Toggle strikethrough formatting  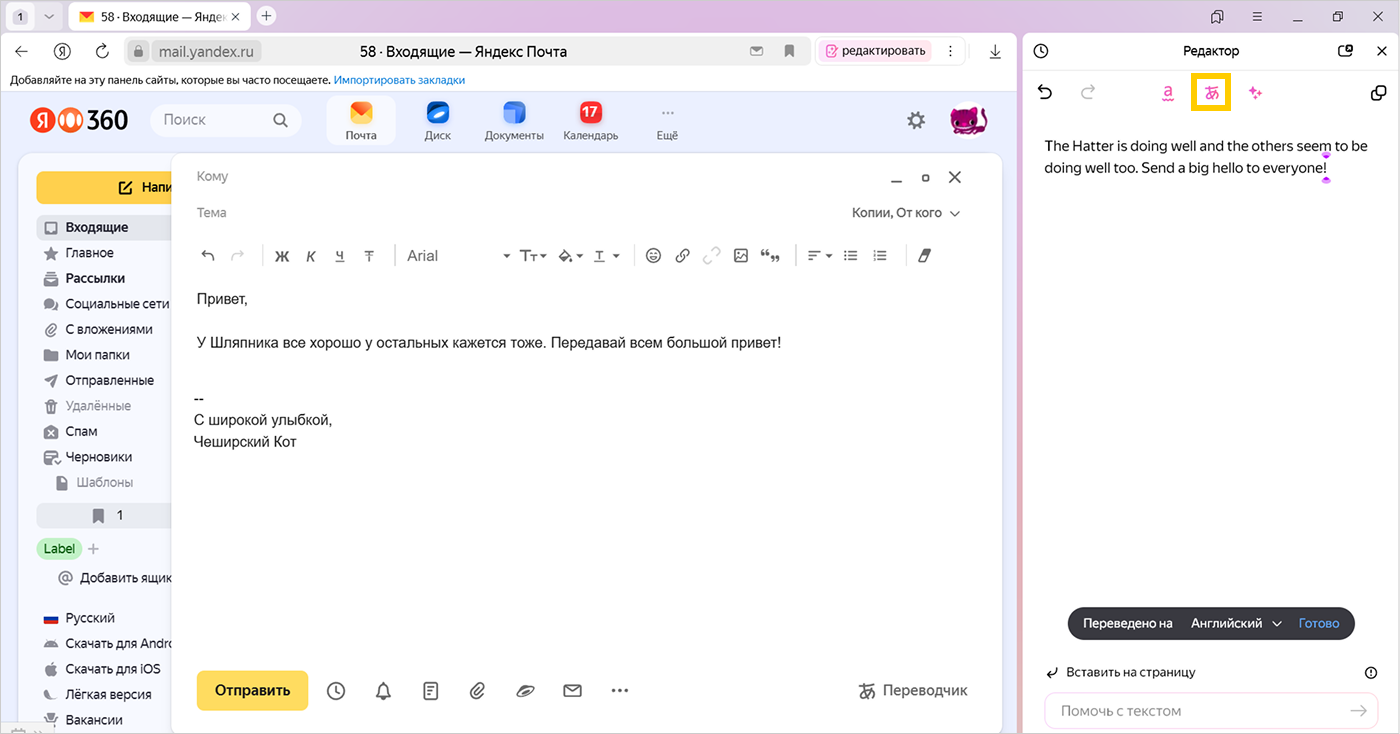[x=369, y=256]
